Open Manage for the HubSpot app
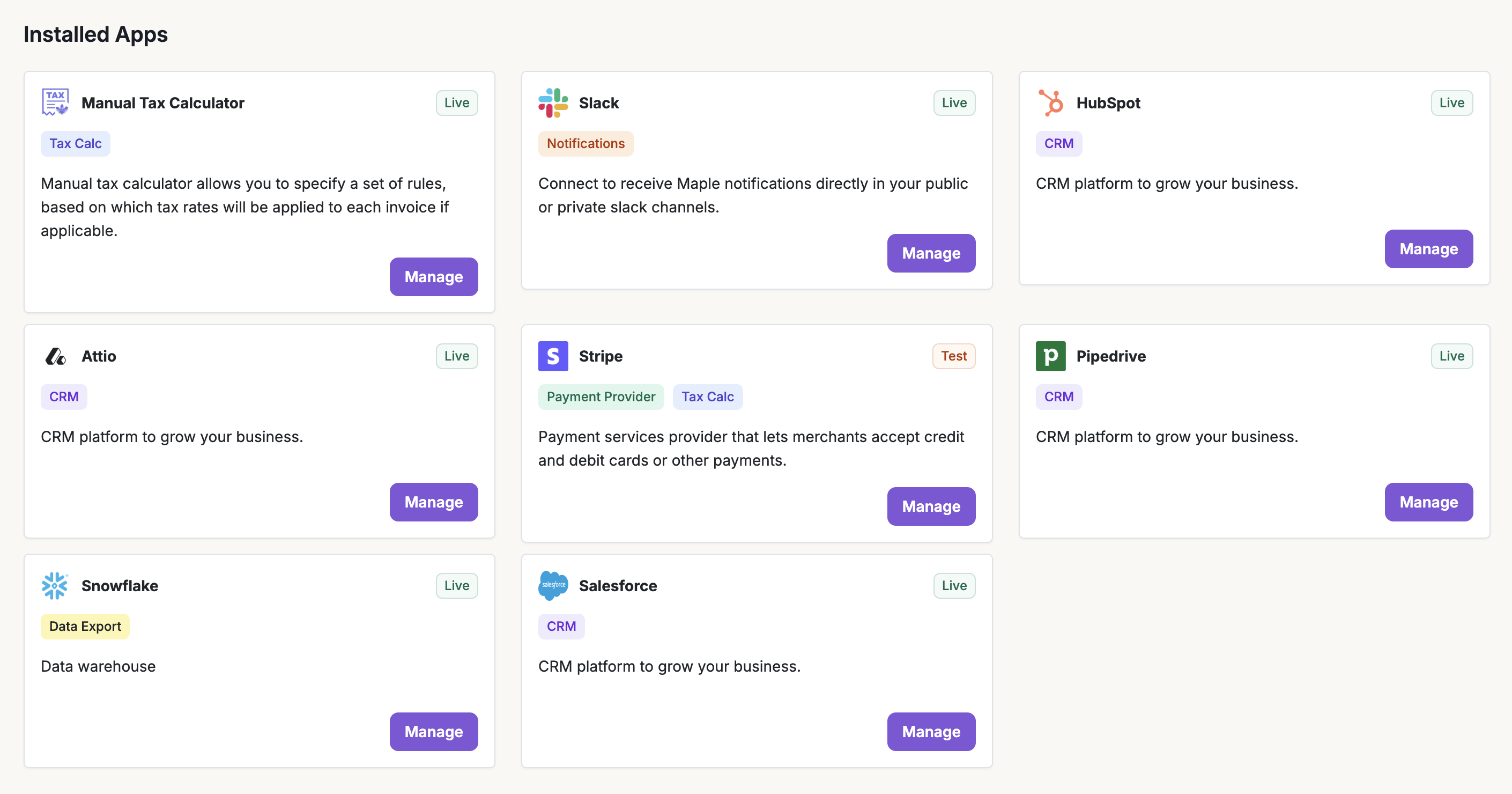1512x794 pixels. [x=1428, y=248]
